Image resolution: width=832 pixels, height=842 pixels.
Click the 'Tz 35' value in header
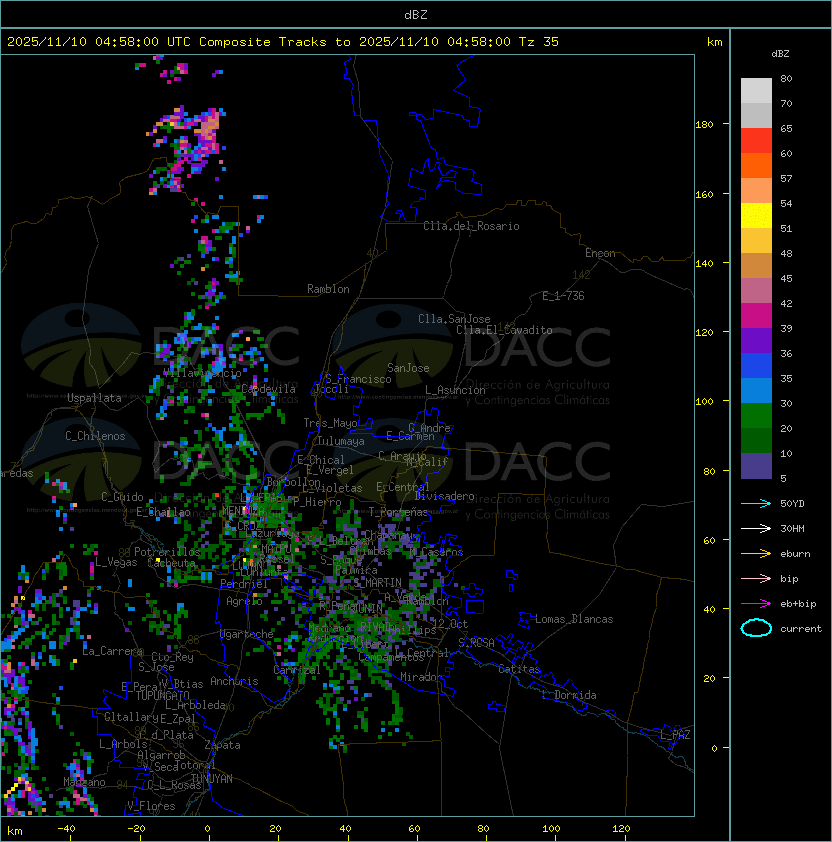[539, 42]
